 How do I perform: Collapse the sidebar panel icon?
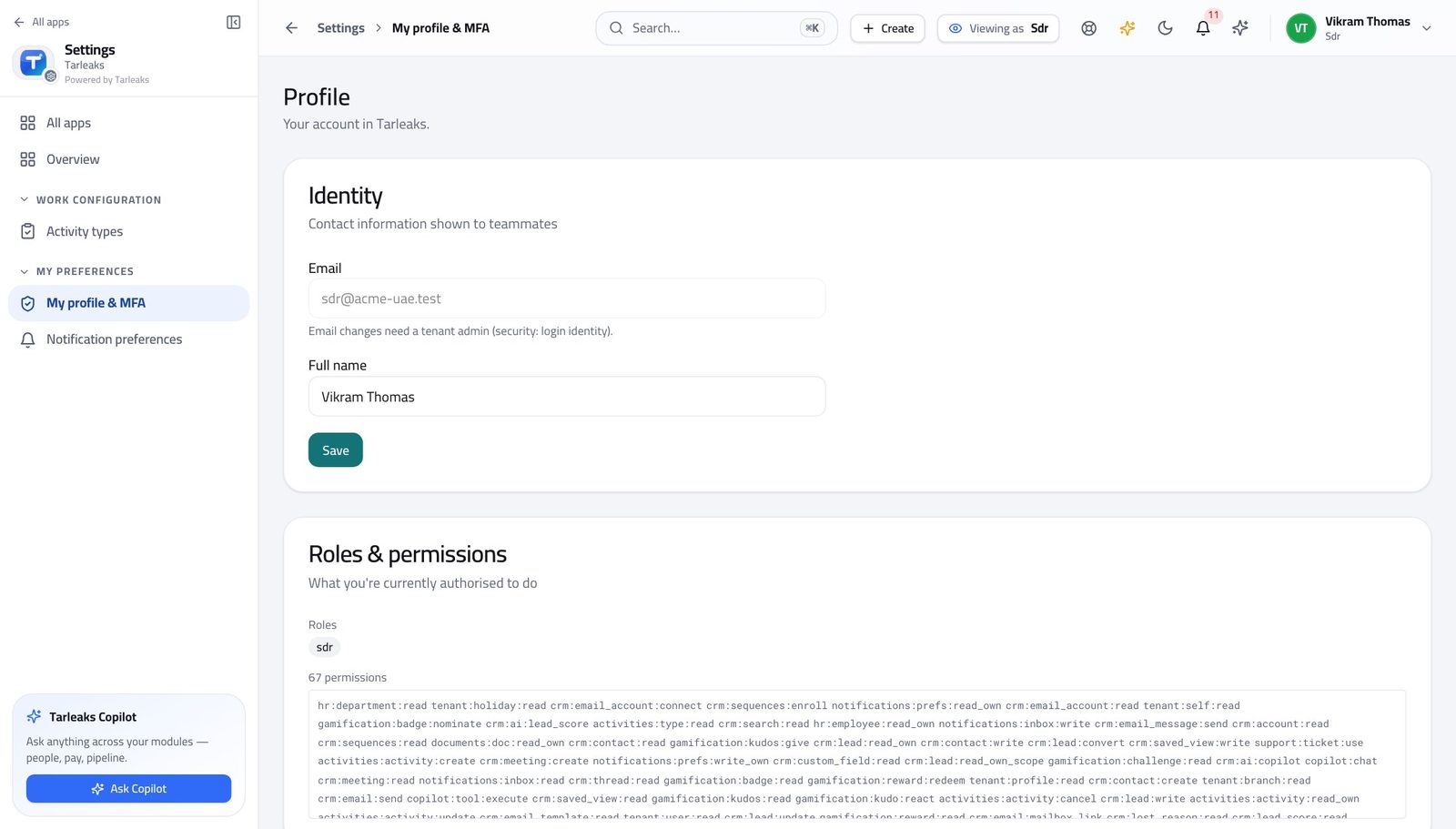coord(233,22)
